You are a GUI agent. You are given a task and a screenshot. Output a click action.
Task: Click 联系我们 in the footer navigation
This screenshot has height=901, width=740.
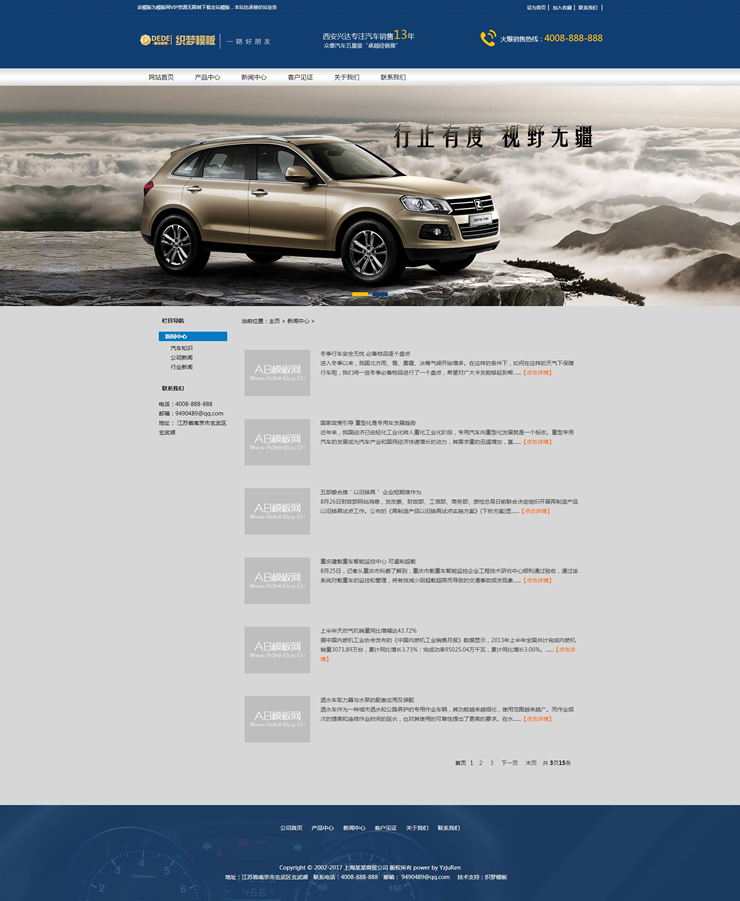pos(448,828)
